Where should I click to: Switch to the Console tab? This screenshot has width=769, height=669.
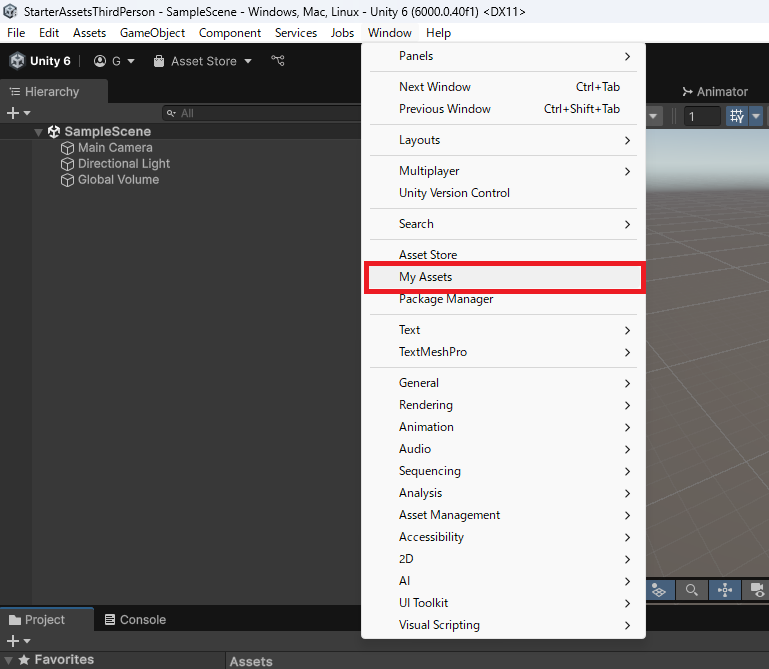(x=136, y=619)
